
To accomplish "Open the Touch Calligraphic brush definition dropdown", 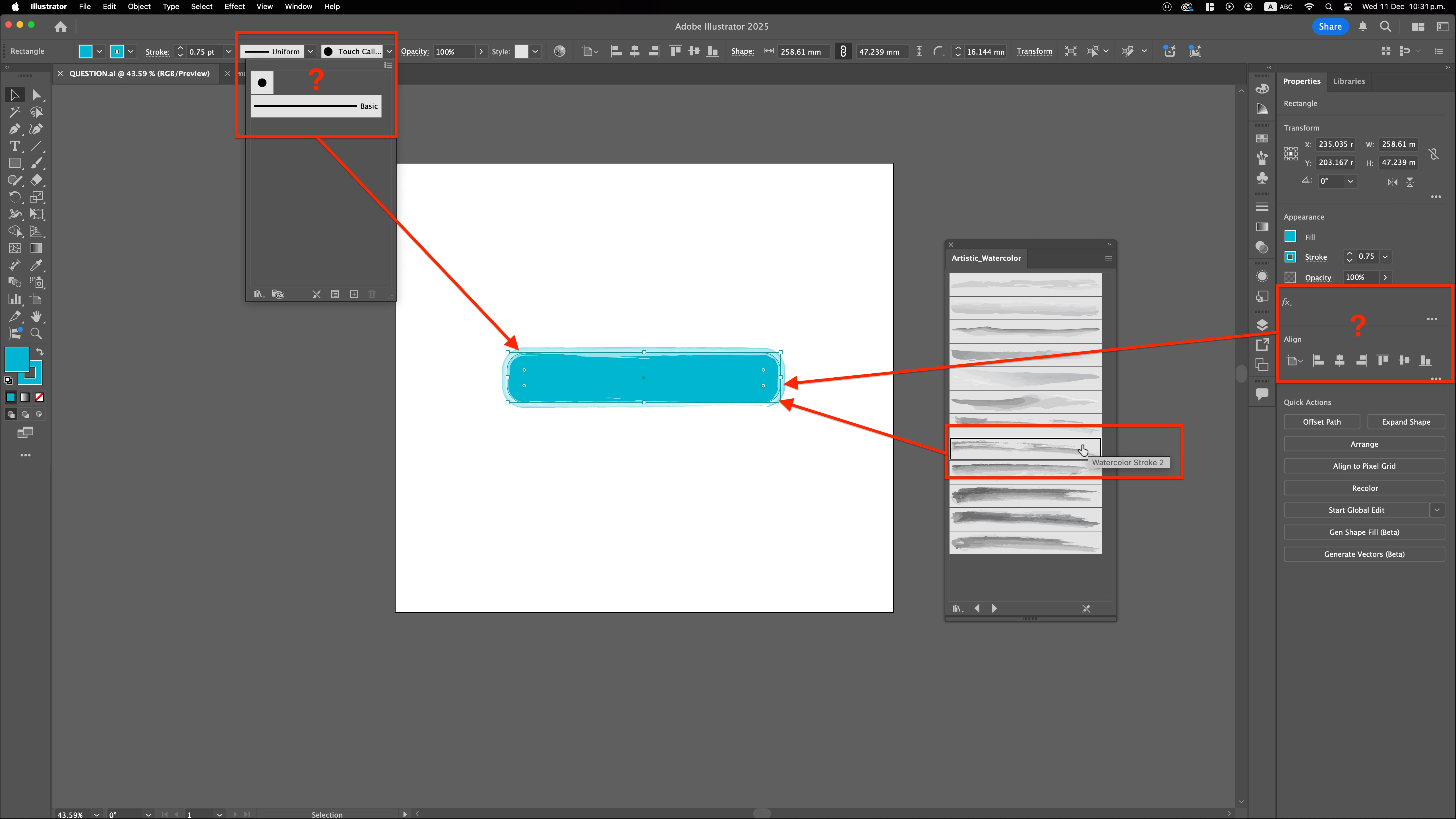I will pyautogui.click(x=389, y=51).
